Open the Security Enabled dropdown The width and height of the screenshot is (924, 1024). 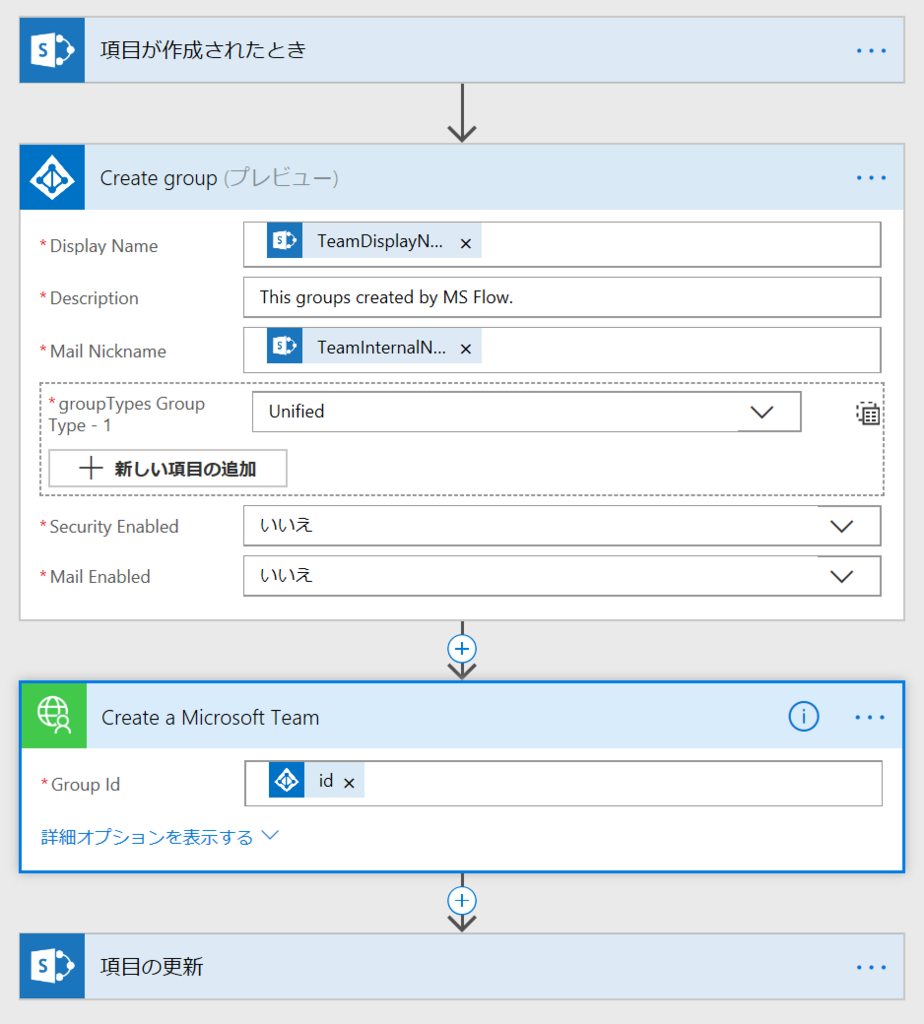coord(562,526)
